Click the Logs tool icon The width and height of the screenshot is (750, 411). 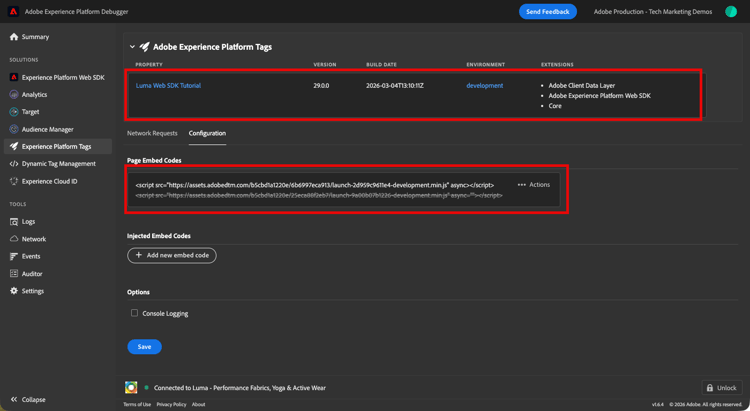pyautogui.click(x=14, y=222)
